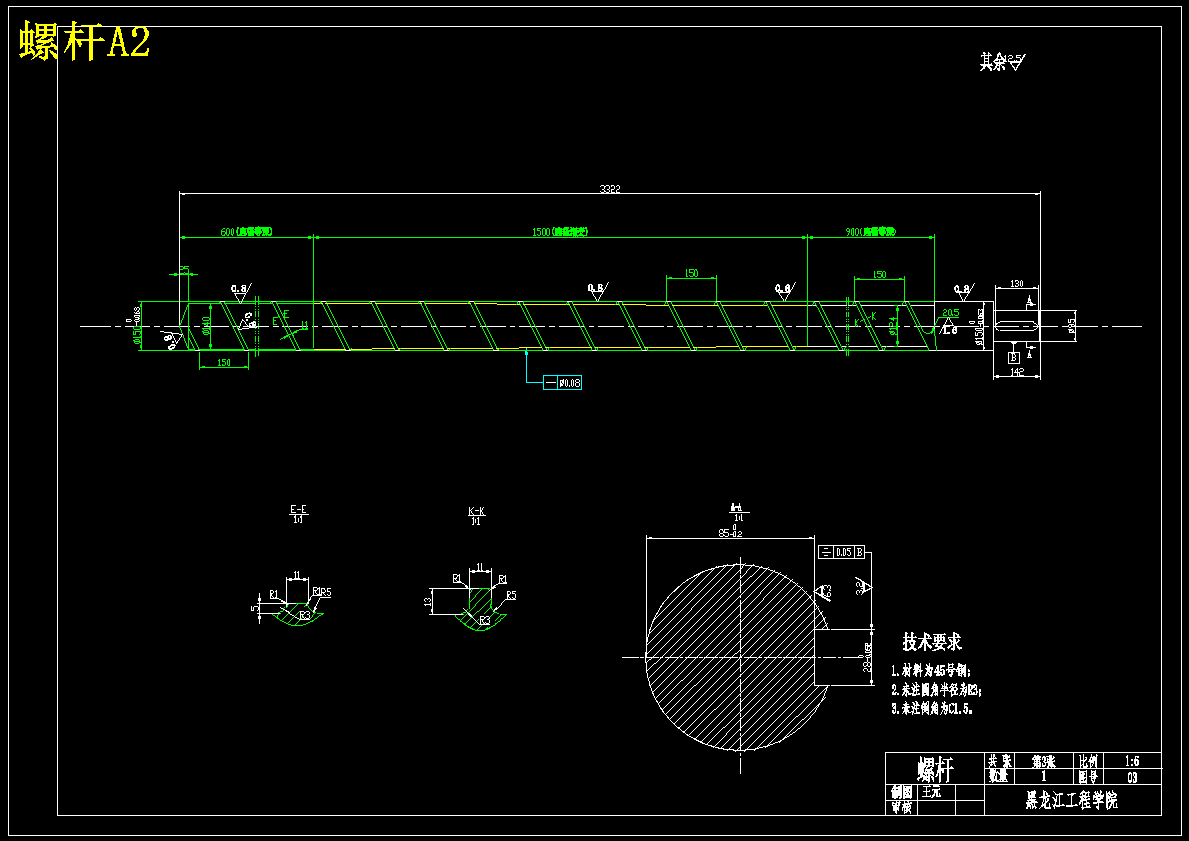Click the scale value "1:6" in title block

[x=1132, y=761]
